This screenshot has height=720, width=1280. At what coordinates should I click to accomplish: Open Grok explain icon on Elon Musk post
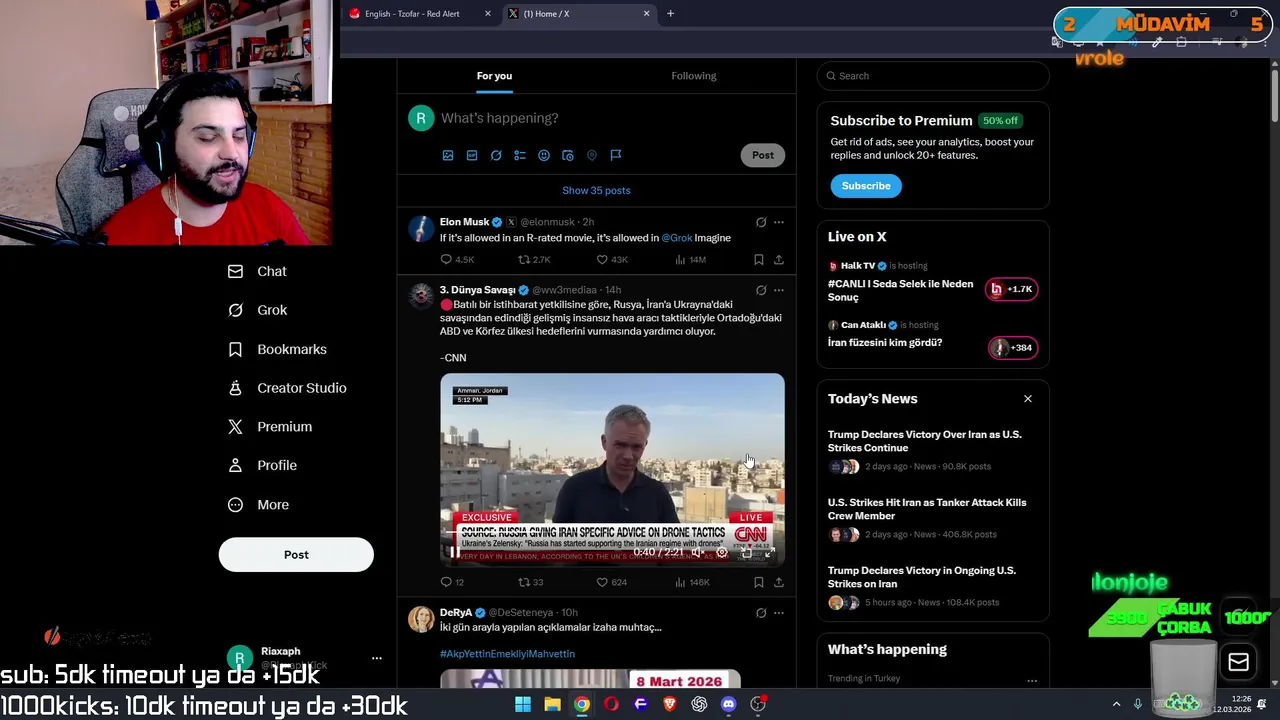pos(761,222)
